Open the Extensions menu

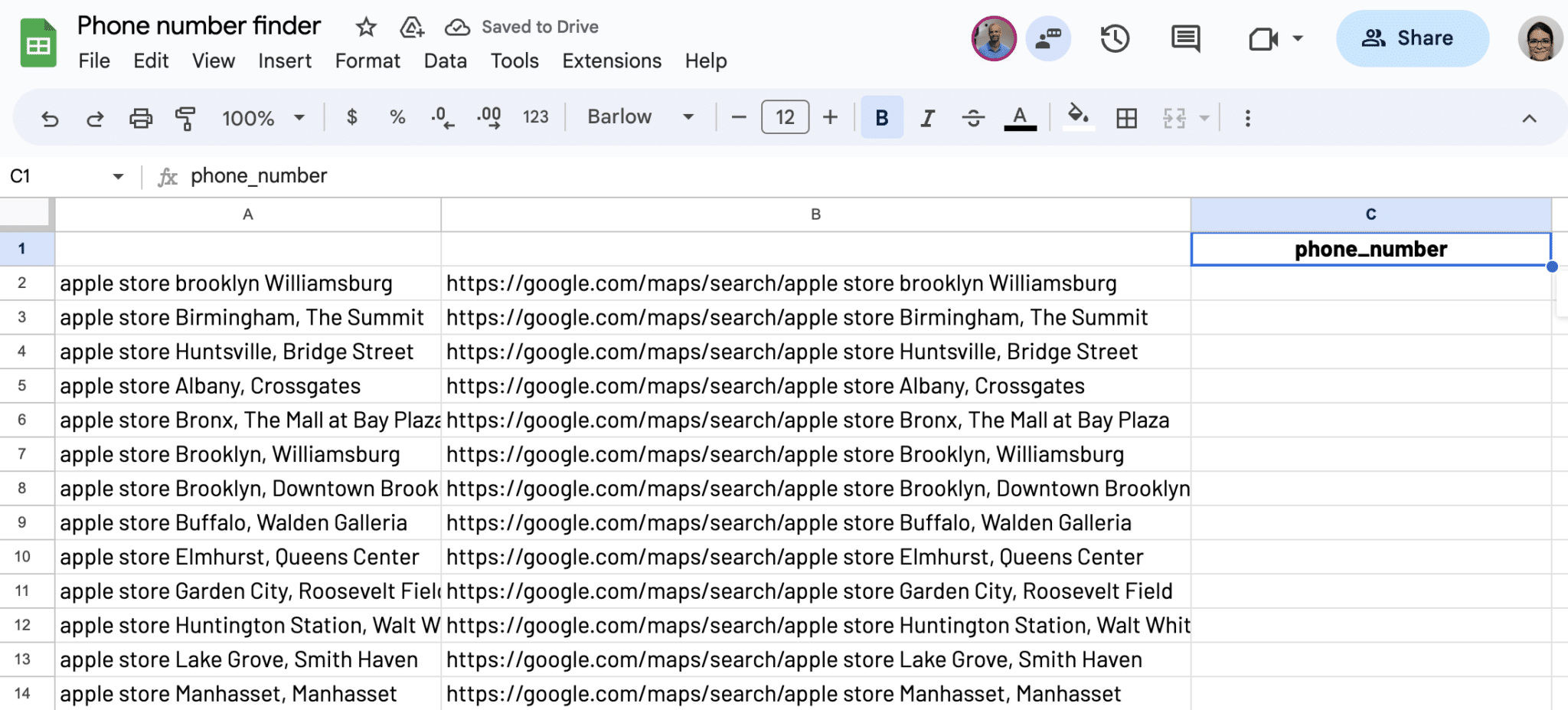click(x=611, y=61)
